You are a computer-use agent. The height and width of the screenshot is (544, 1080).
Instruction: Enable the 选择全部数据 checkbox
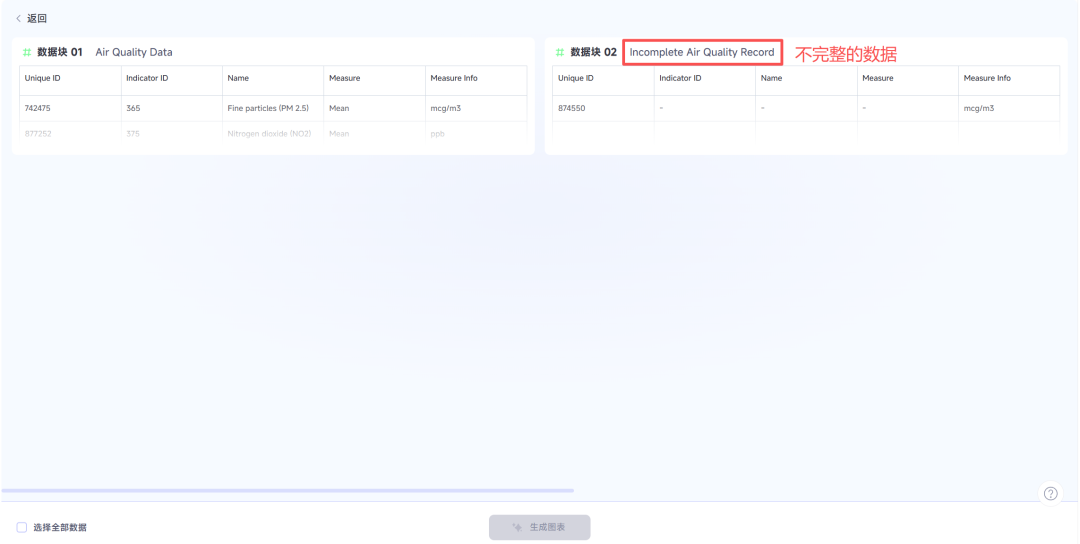22,527
